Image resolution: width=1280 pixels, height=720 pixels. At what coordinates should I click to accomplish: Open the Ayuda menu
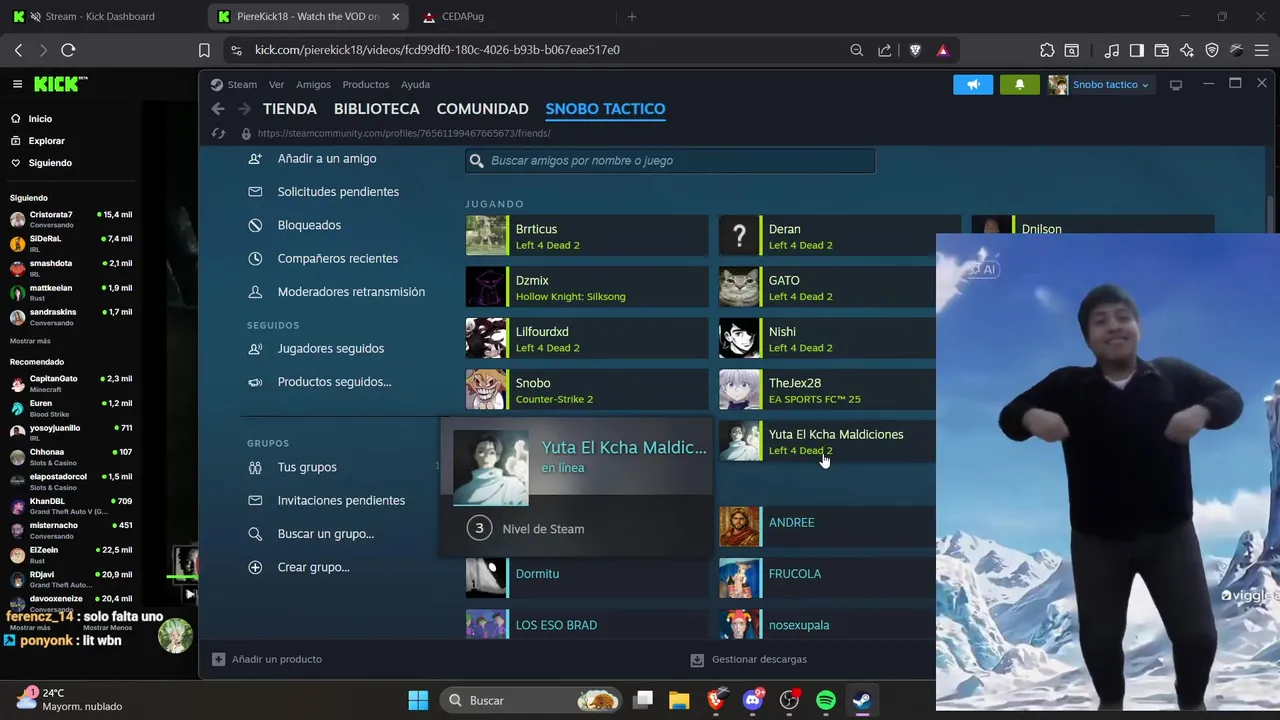[x=415, y=85]
